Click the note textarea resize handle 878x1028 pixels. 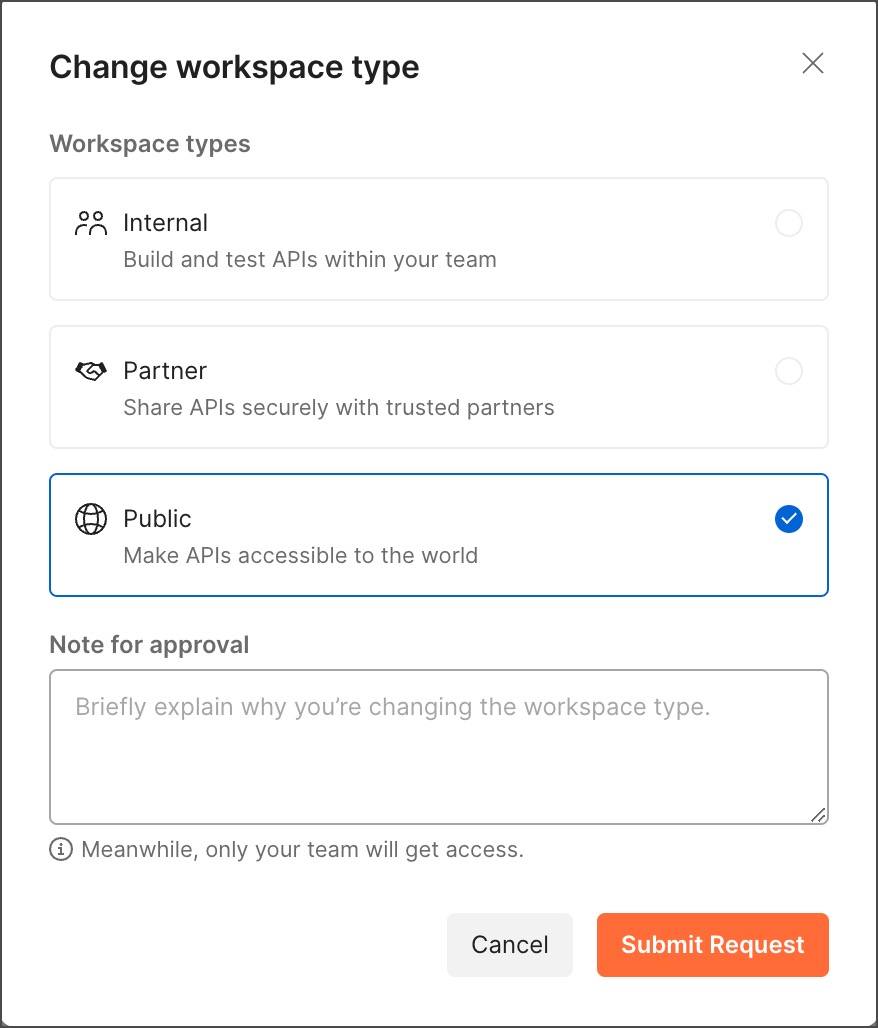[819, 814]
